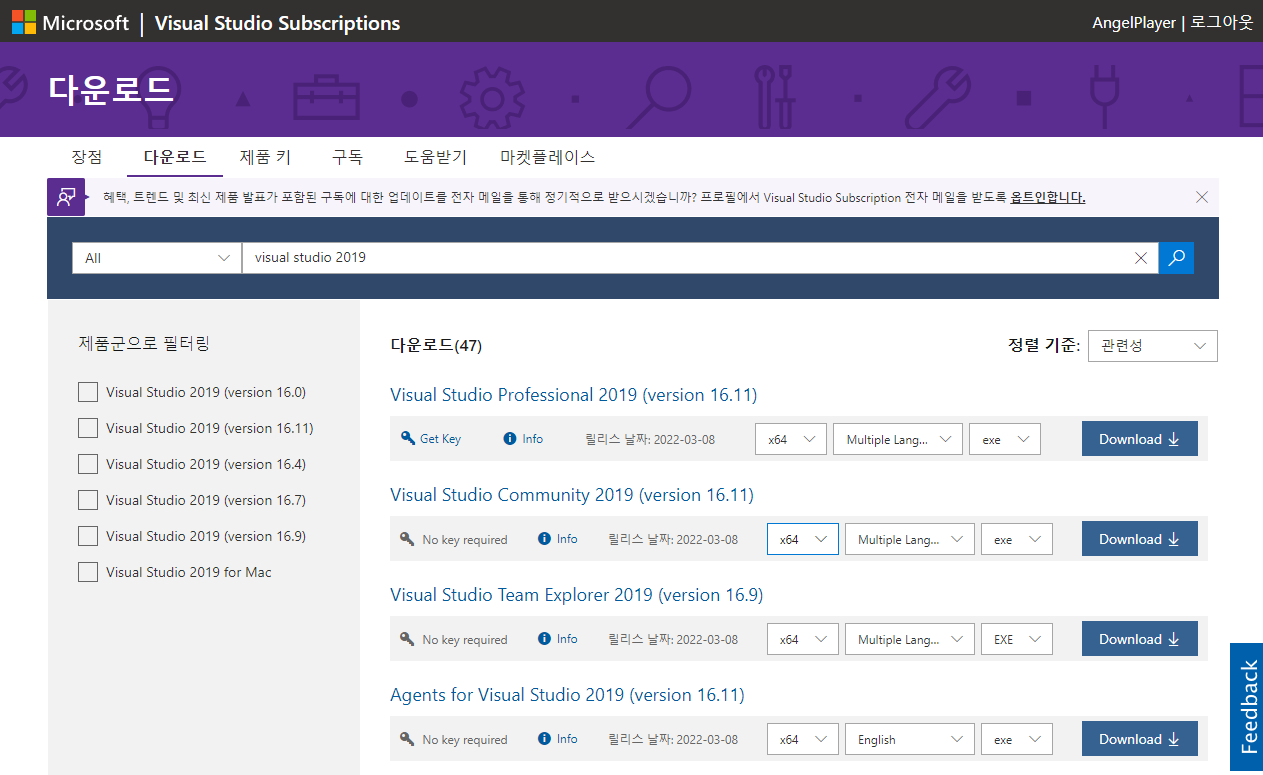Image resolution: width=1263 pixels, height=775 pixels.
Task: Click key icon in Visual Studio Community row
Action: pos(407,538)
